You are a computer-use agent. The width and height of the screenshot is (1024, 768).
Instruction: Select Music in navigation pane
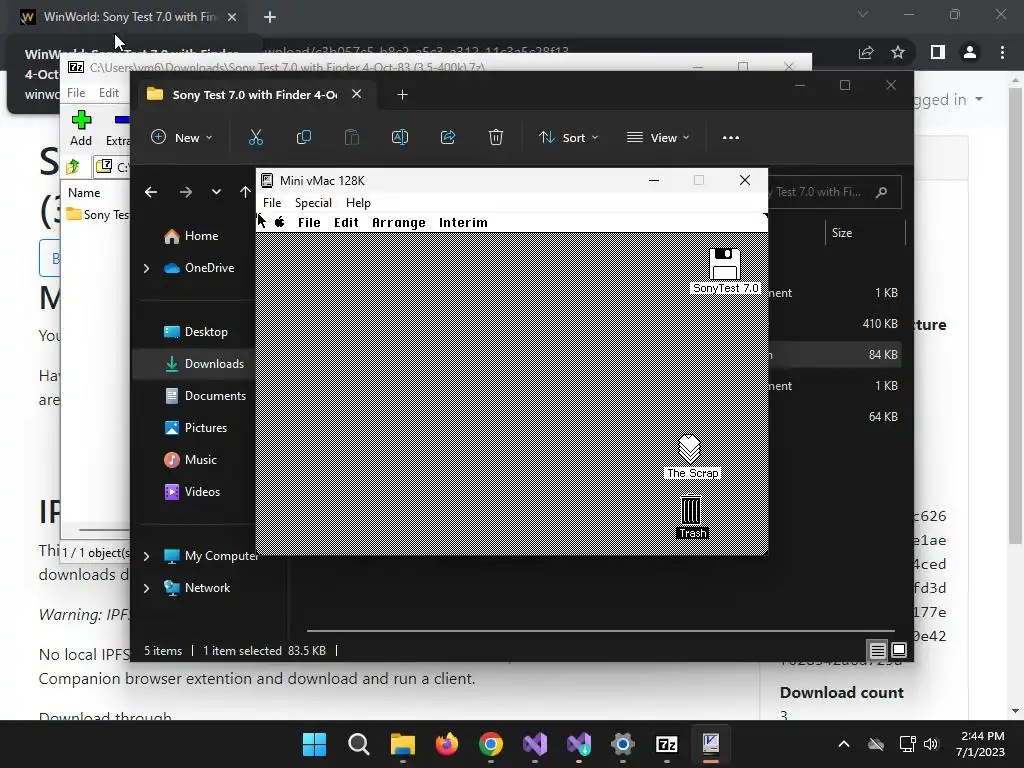190,460
